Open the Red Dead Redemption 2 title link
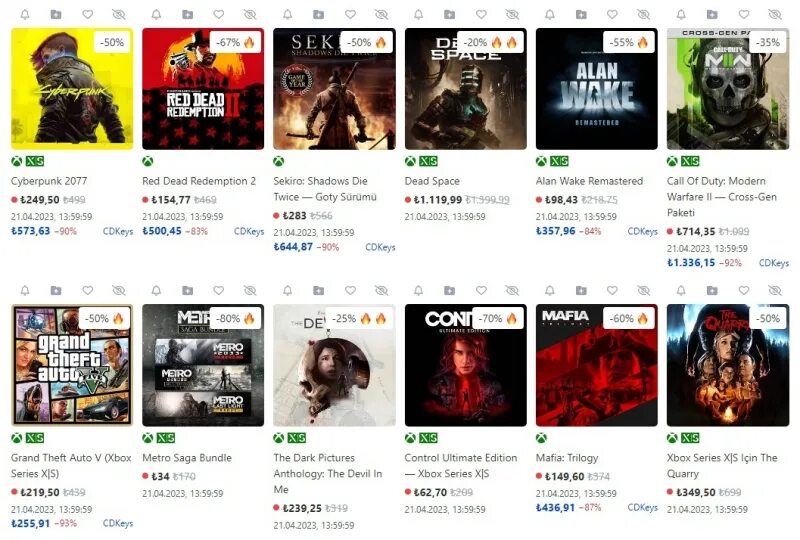 coord(199,181)
